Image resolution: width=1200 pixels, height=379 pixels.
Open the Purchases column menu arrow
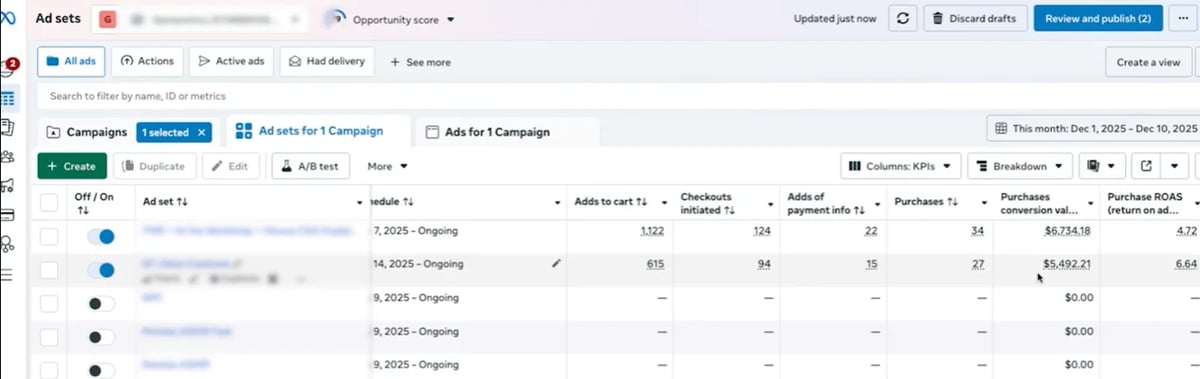tap(983, 203)
